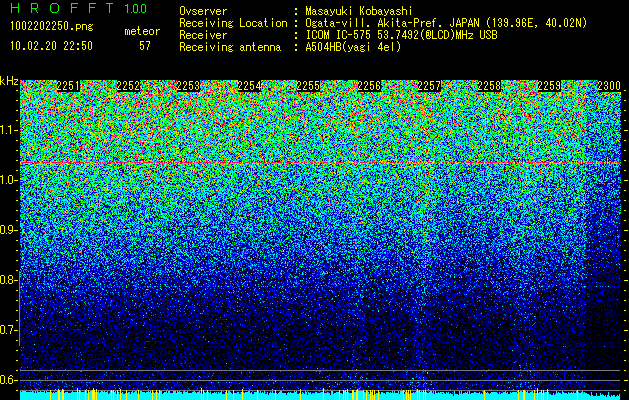Screen dimensions: 629x400
Task: Click the 0.7 kHz axis label
Action: [9, 330]
